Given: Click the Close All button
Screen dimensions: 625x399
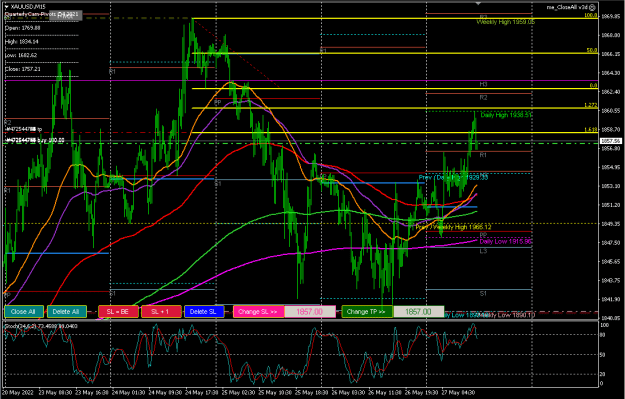Looking at the screenshot, I should coord(24,312).
